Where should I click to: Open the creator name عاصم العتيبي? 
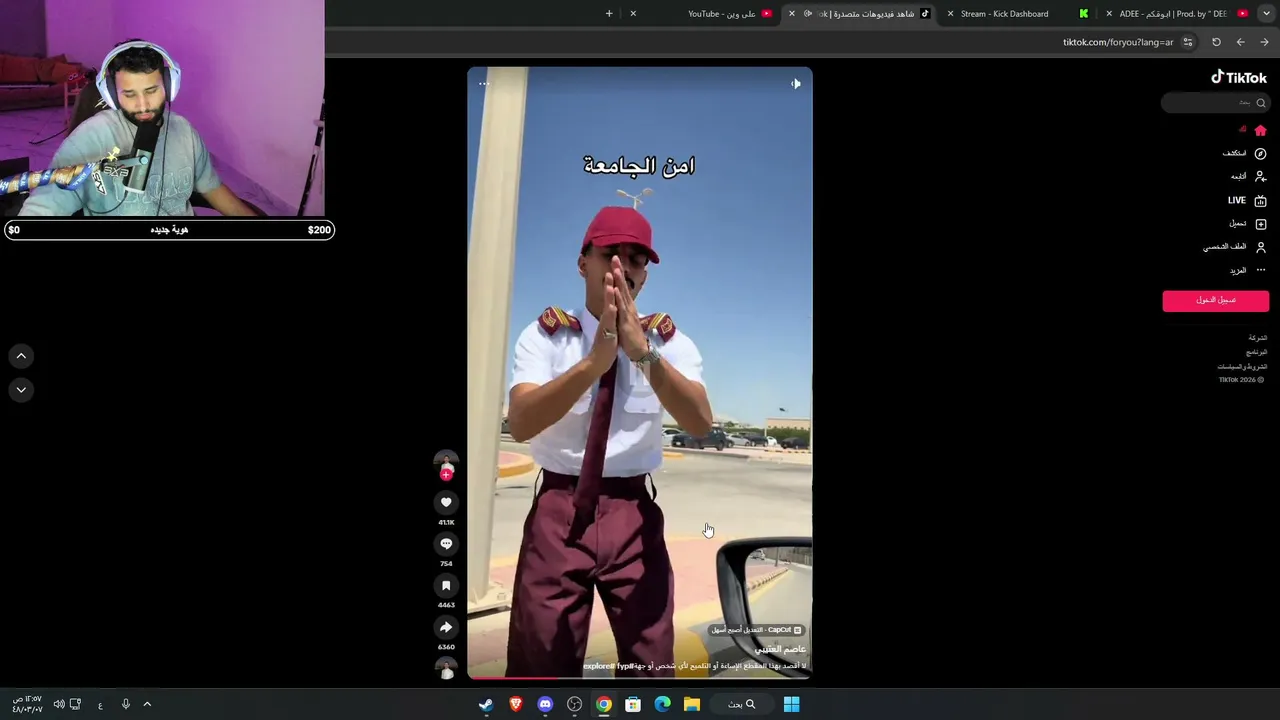tap(780, 649)
